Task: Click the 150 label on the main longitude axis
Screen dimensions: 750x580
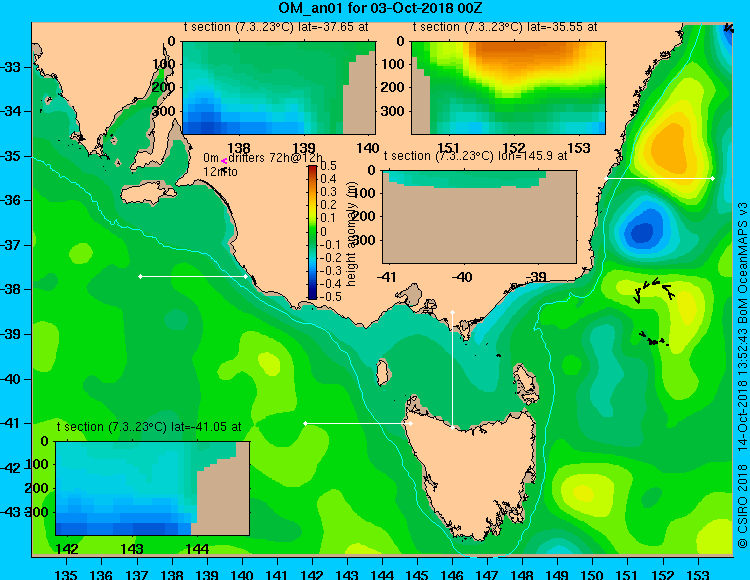Action: (x=592, y=574)
